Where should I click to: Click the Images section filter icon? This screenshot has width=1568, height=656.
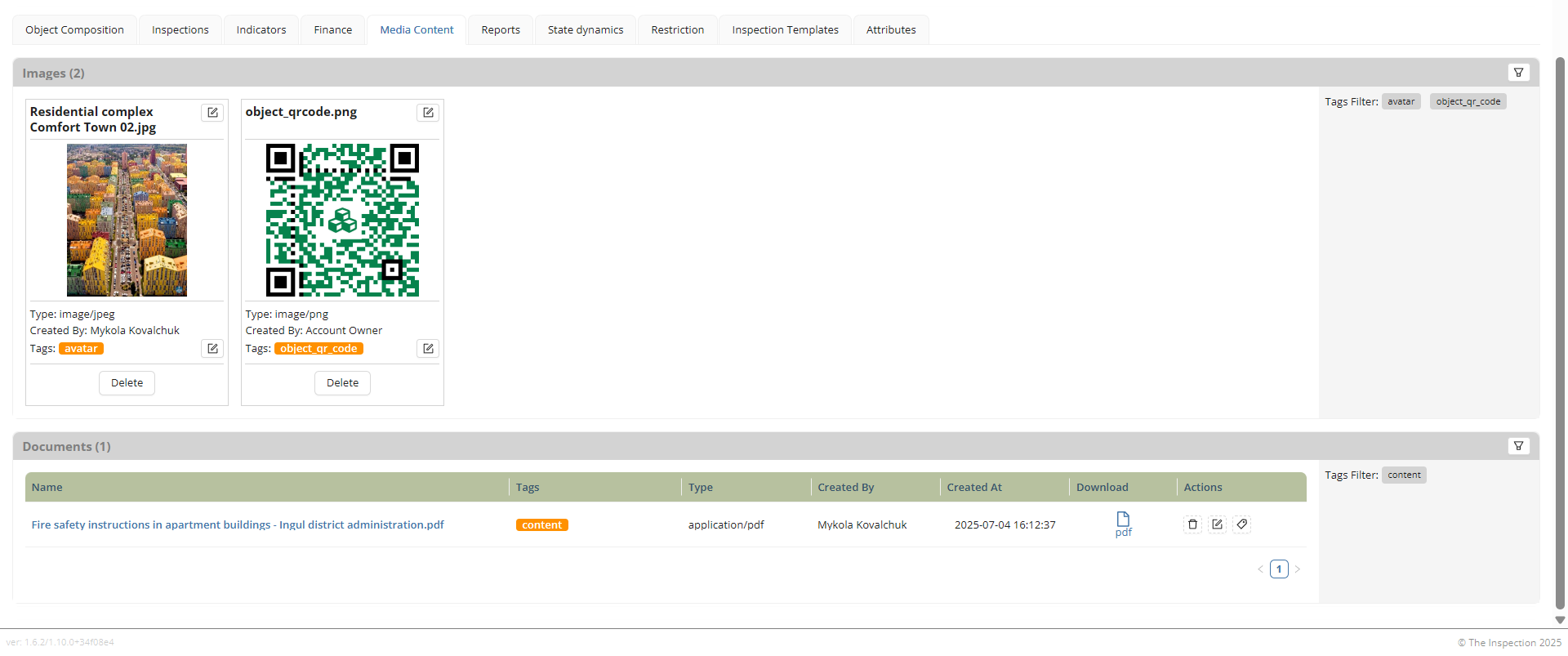pyautogui.click(x=1518, y=73)
